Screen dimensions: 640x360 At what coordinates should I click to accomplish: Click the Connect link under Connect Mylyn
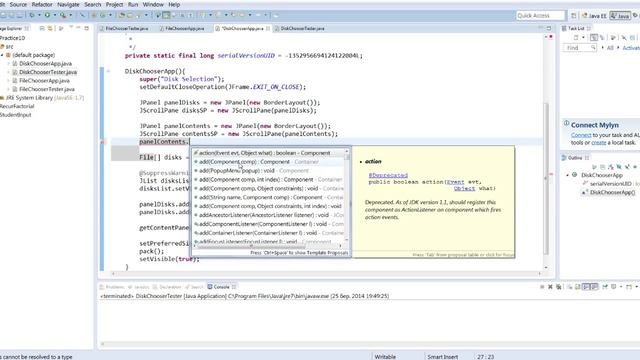pos(581,135)
